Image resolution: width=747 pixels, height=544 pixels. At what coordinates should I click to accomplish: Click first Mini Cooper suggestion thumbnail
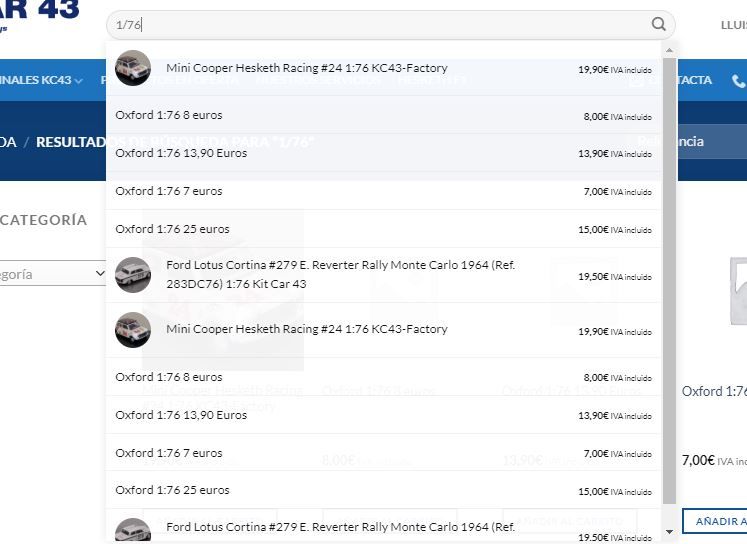click(133, 68)
